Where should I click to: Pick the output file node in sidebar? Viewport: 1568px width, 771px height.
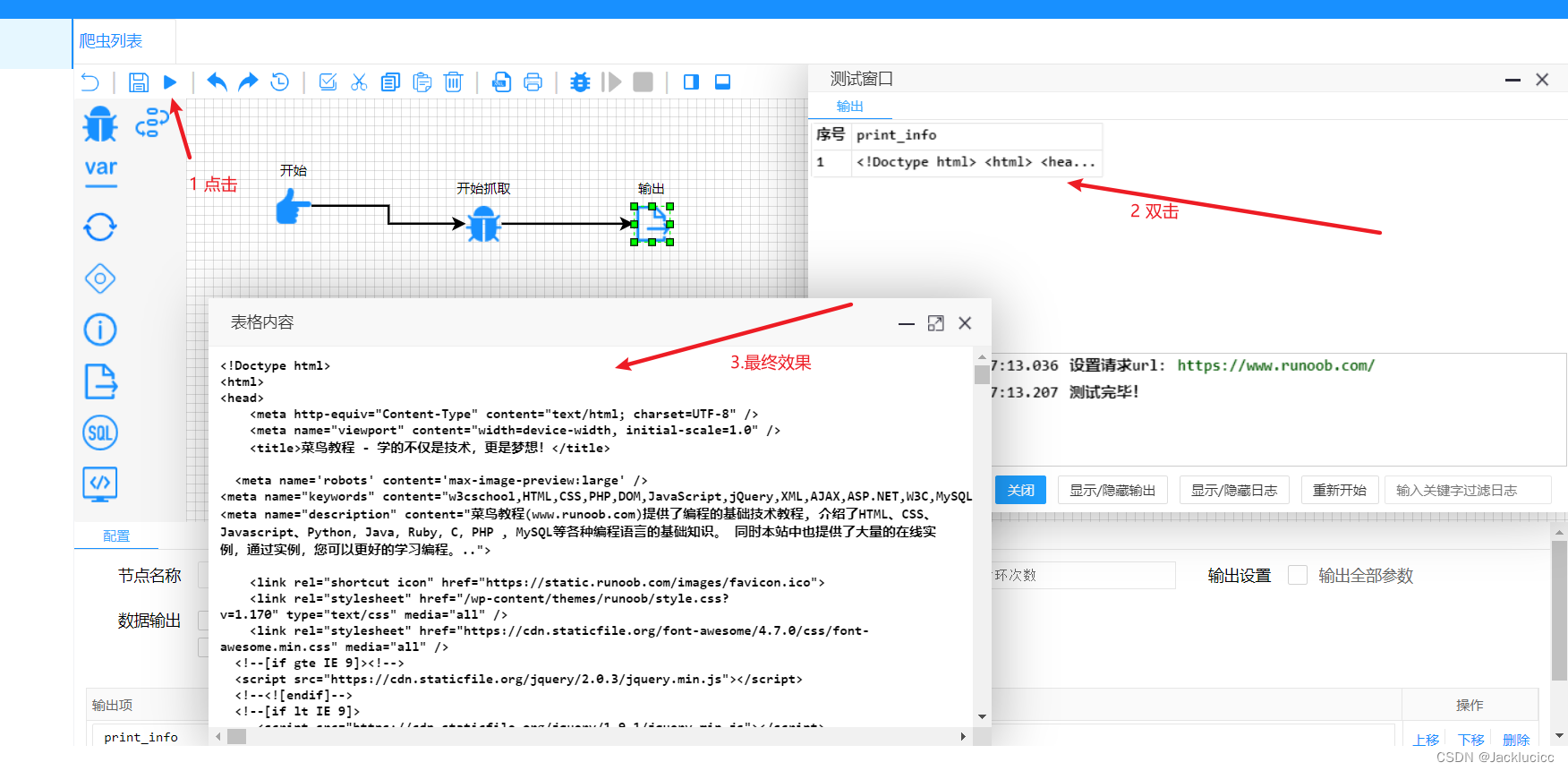(100, 381)
